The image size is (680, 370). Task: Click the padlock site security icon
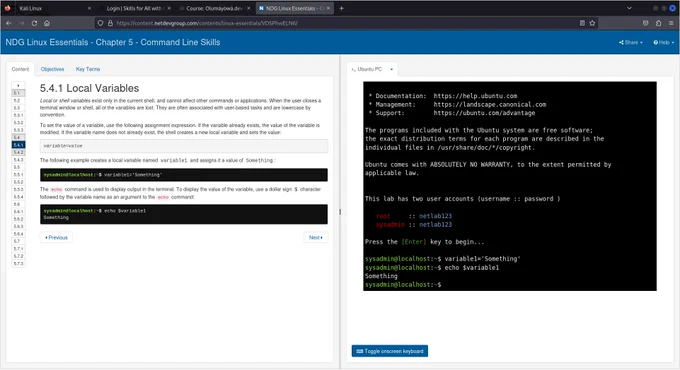tap(110, 23)
